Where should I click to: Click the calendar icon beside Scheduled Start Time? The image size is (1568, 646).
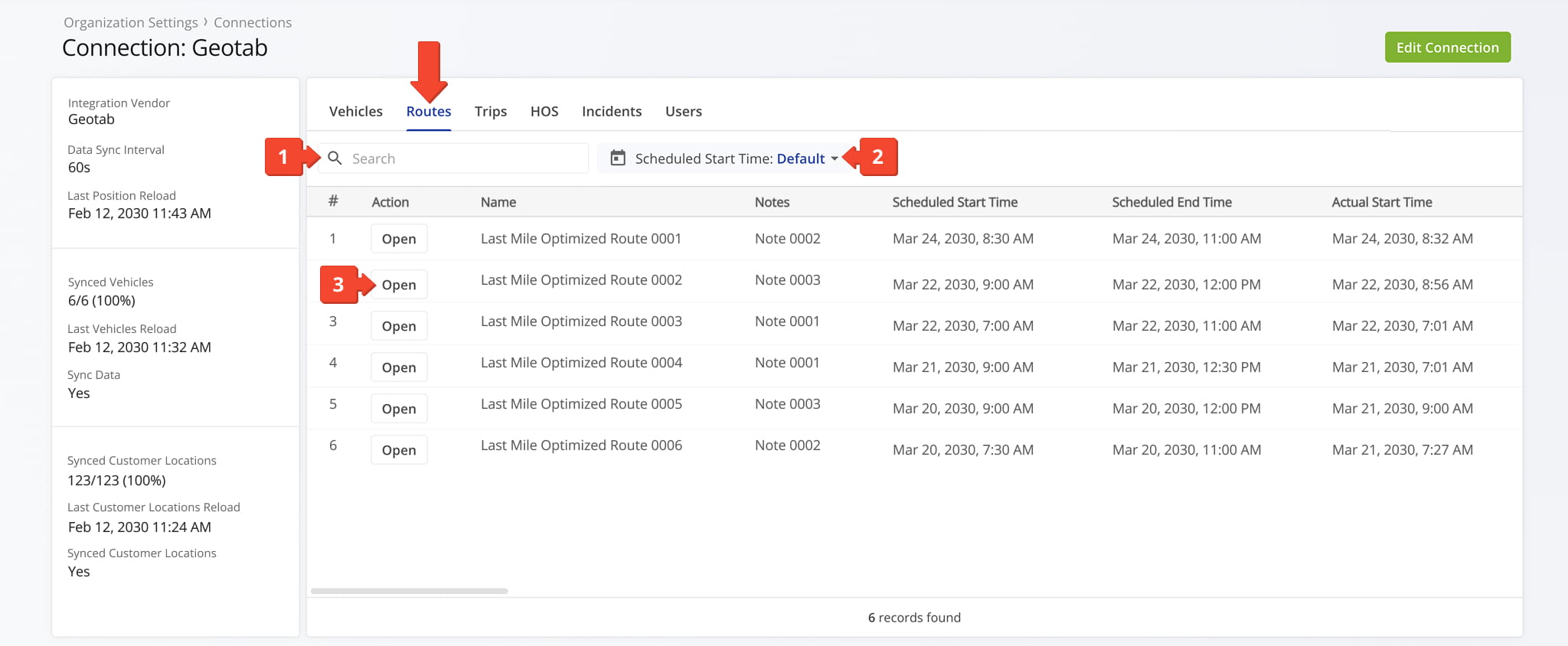[618, 158]
